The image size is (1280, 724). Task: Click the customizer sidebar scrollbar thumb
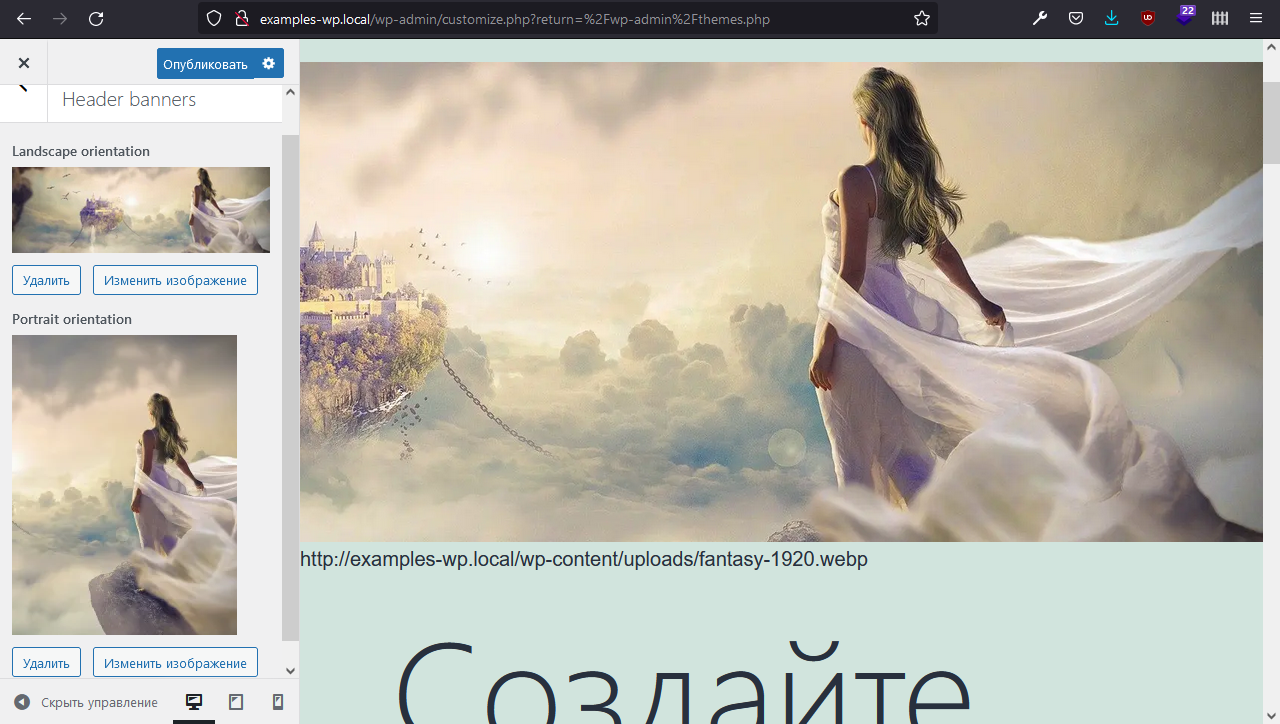(290, 388)
